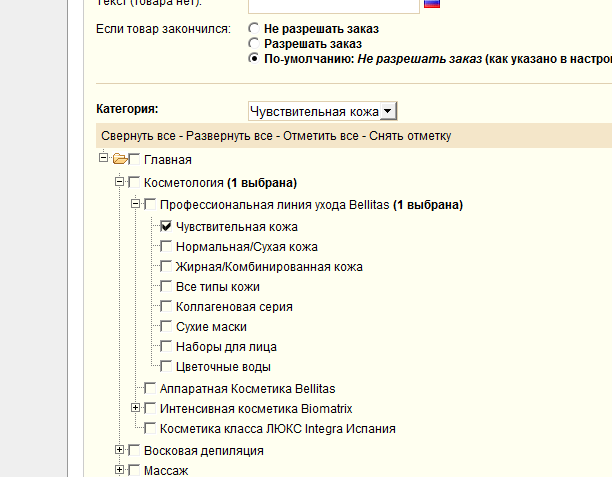This screenshot has width=612, height=477.
Task: Uncheck the Чувствительная кожа checkbox
Action: pos(166,227)
